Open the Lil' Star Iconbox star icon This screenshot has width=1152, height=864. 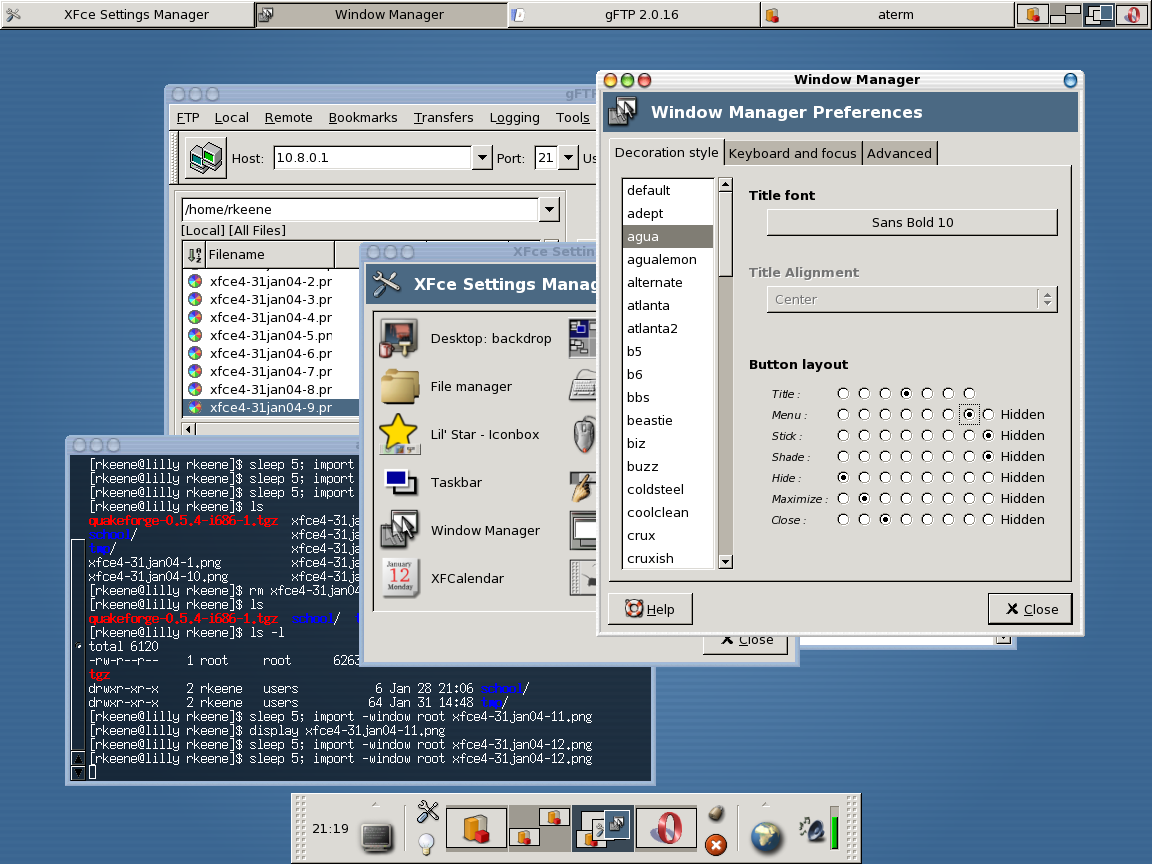point(398,433)
